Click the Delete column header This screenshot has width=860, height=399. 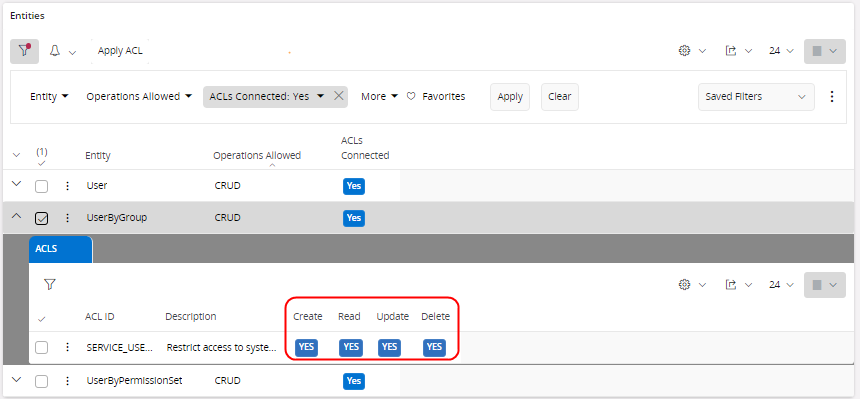point(435,317)
